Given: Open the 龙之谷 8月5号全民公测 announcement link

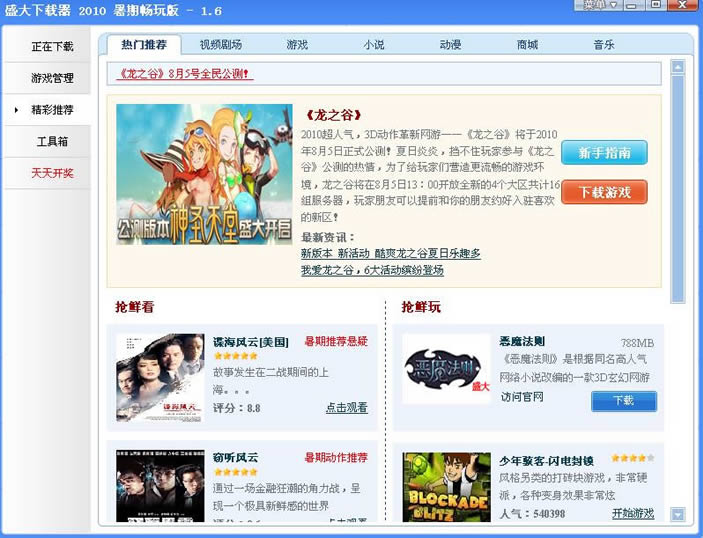Looking at the screenshot, I should point(185,74).
